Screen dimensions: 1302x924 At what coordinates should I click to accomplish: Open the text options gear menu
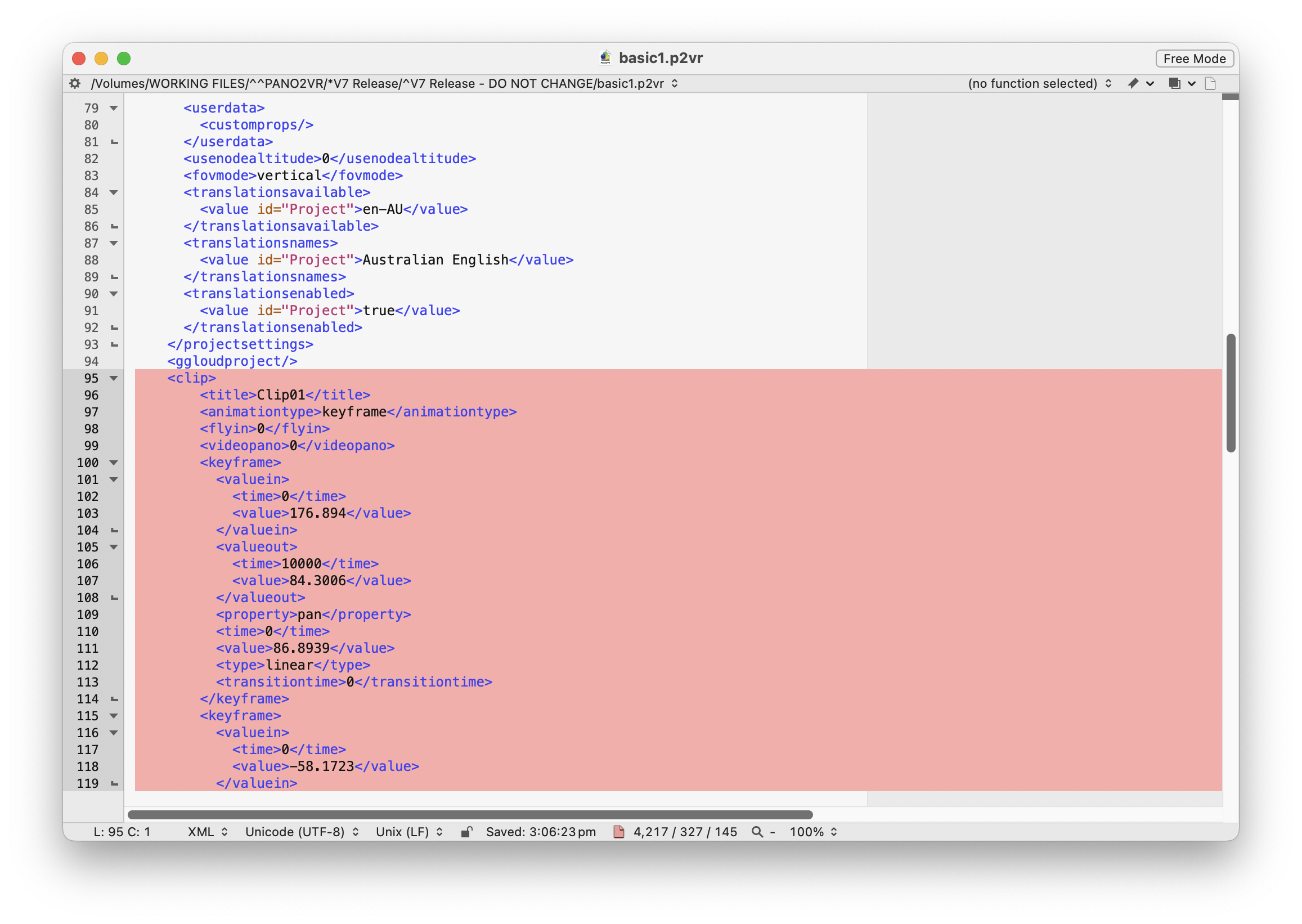coord(74,84)
